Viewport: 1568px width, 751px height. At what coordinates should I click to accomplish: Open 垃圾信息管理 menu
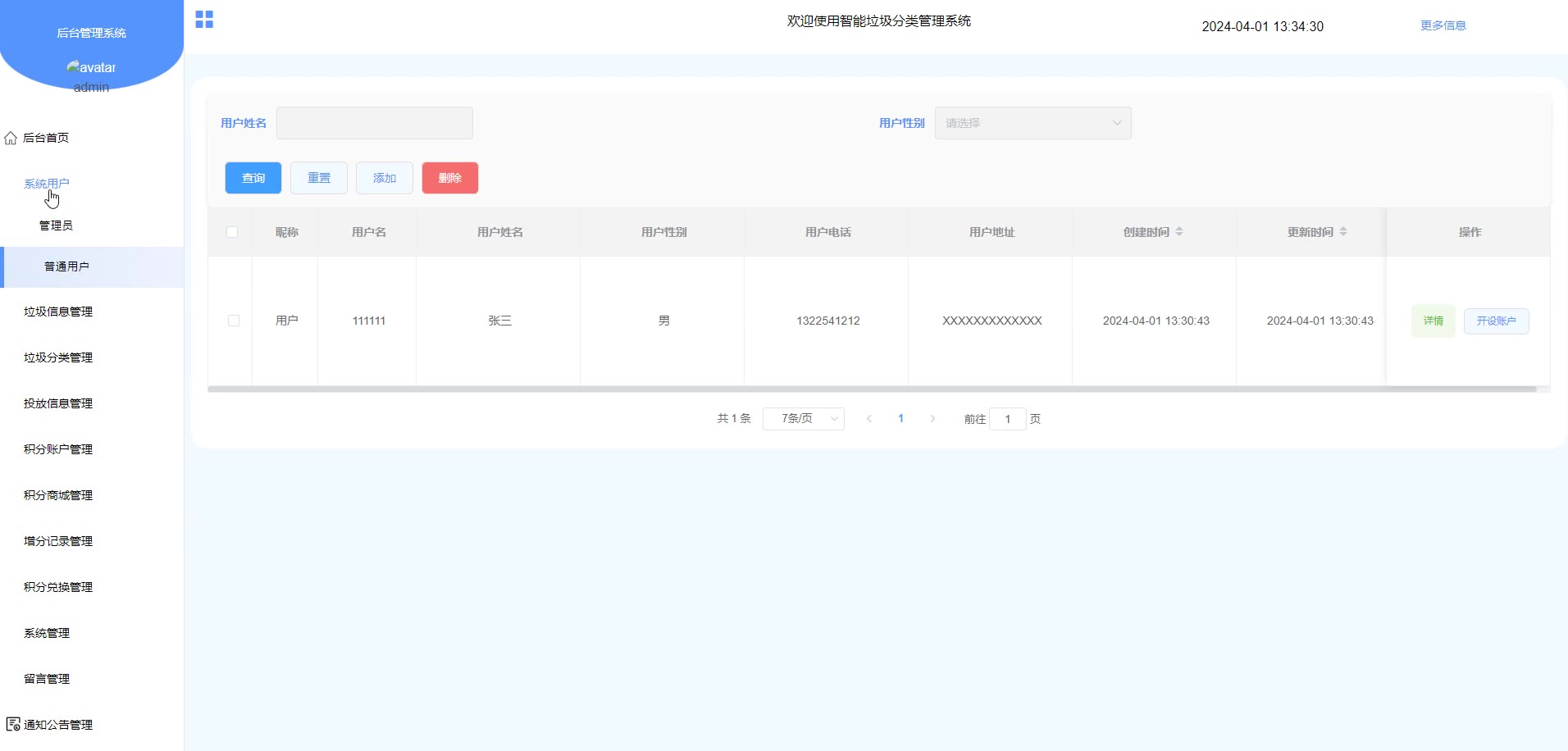click(58, 312)
